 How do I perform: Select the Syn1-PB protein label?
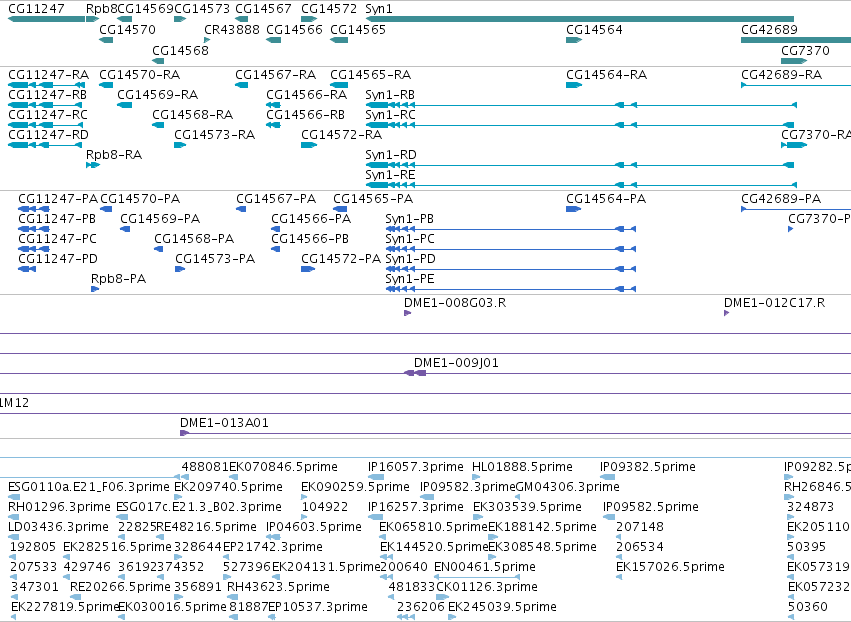tap(409, 219)
